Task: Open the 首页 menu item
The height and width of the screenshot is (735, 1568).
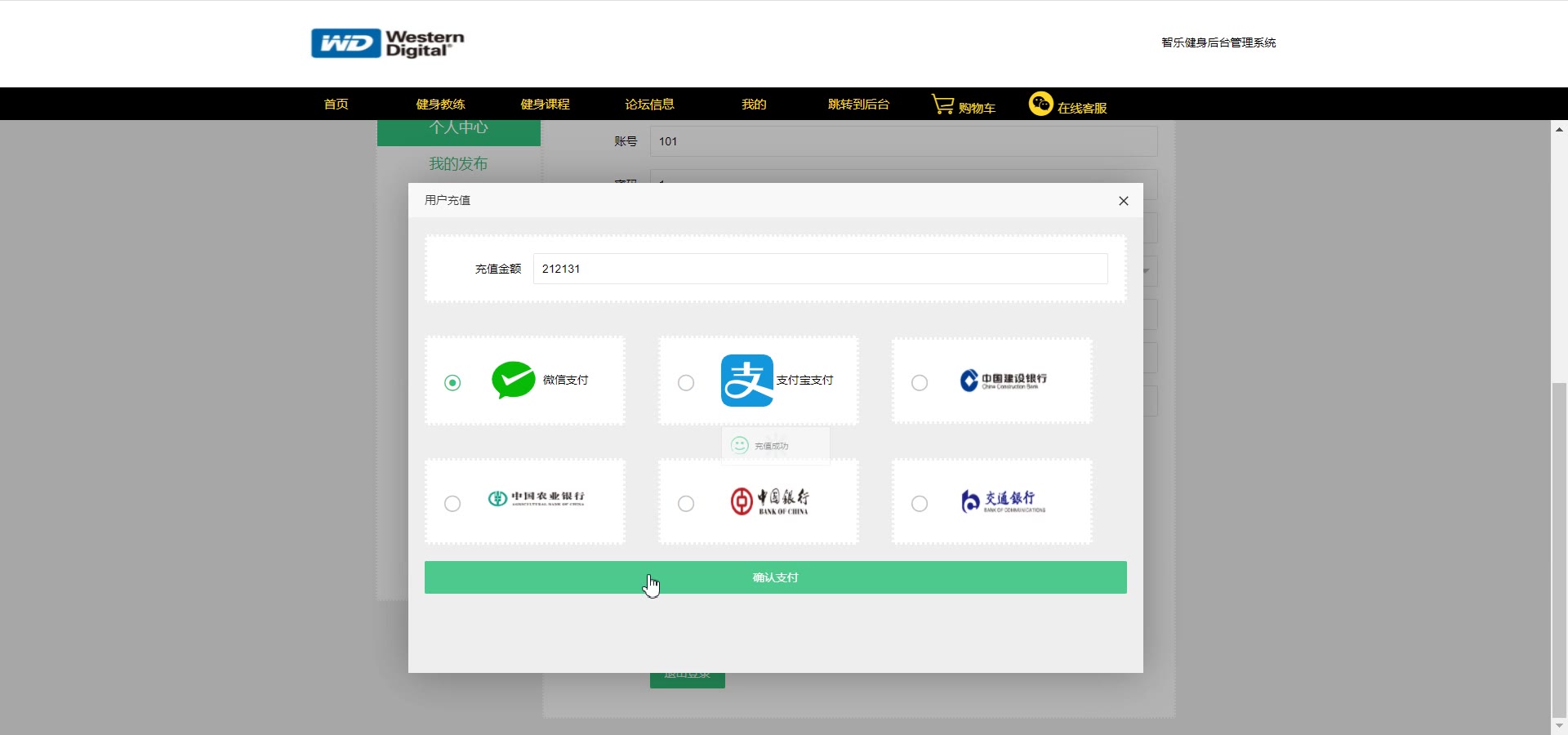Action: pyautogui.click(x=336, y=104)
